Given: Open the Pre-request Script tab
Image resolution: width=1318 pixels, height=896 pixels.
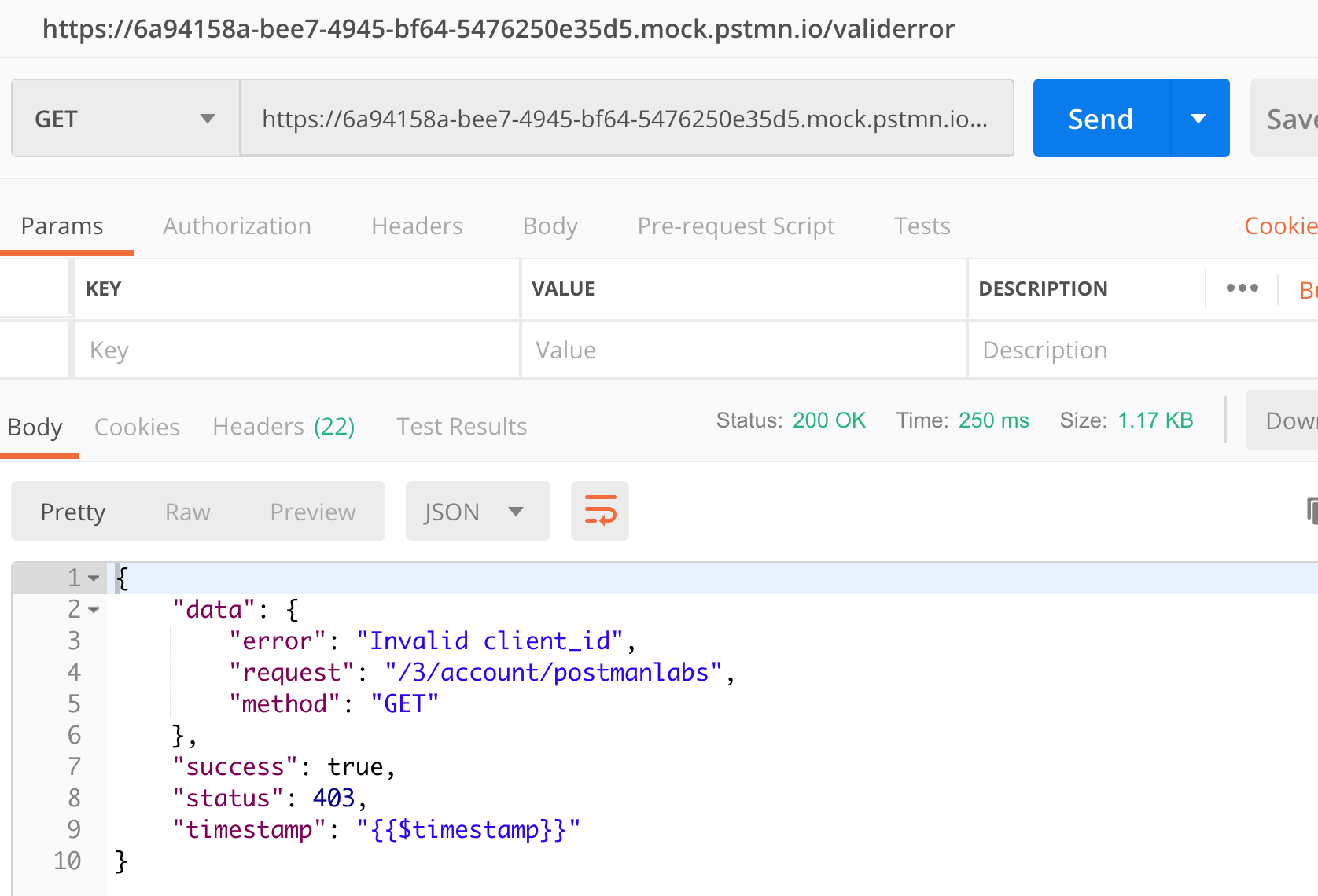Looking at the screenshot, I should click(x=736, y=226).
